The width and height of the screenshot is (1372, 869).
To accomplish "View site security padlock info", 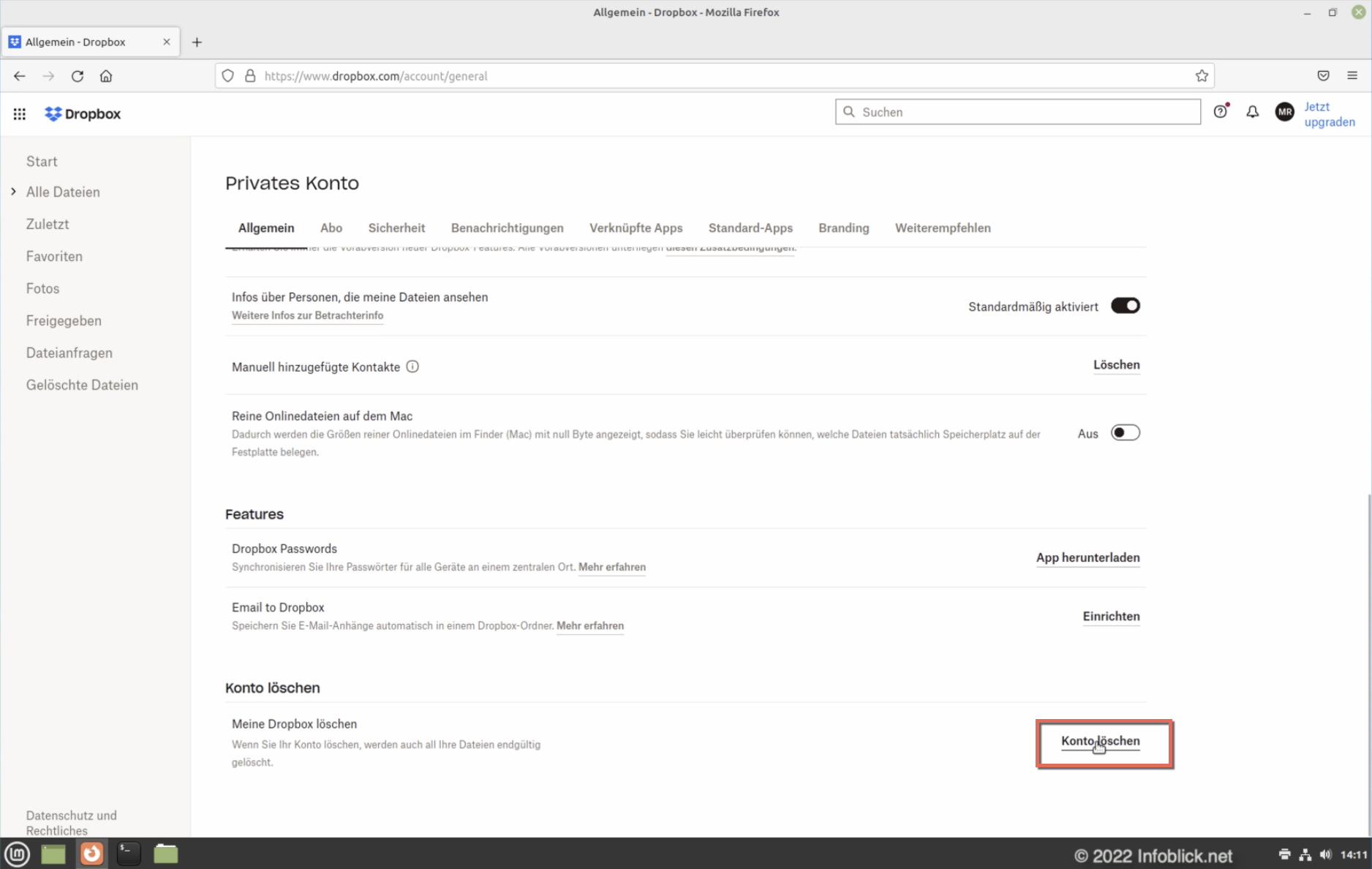I will [250, 76].
